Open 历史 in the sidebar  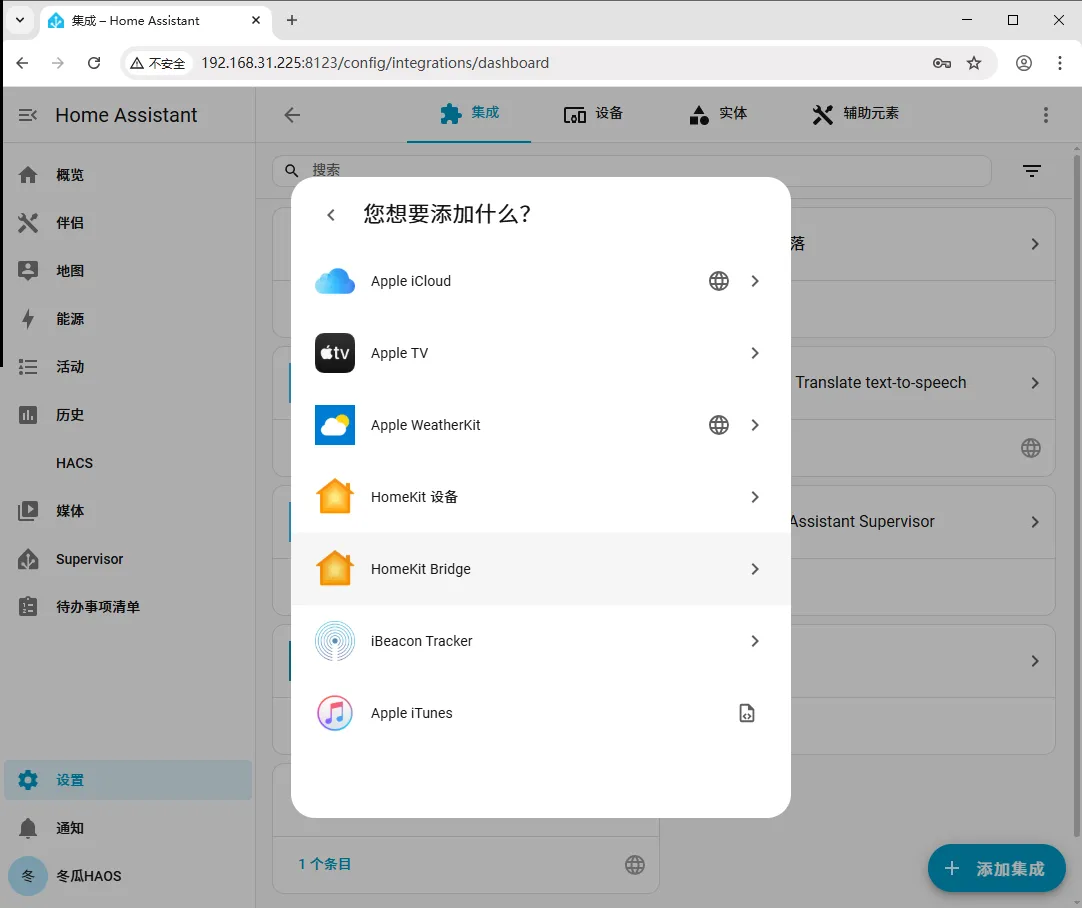[x=128, y=415]
